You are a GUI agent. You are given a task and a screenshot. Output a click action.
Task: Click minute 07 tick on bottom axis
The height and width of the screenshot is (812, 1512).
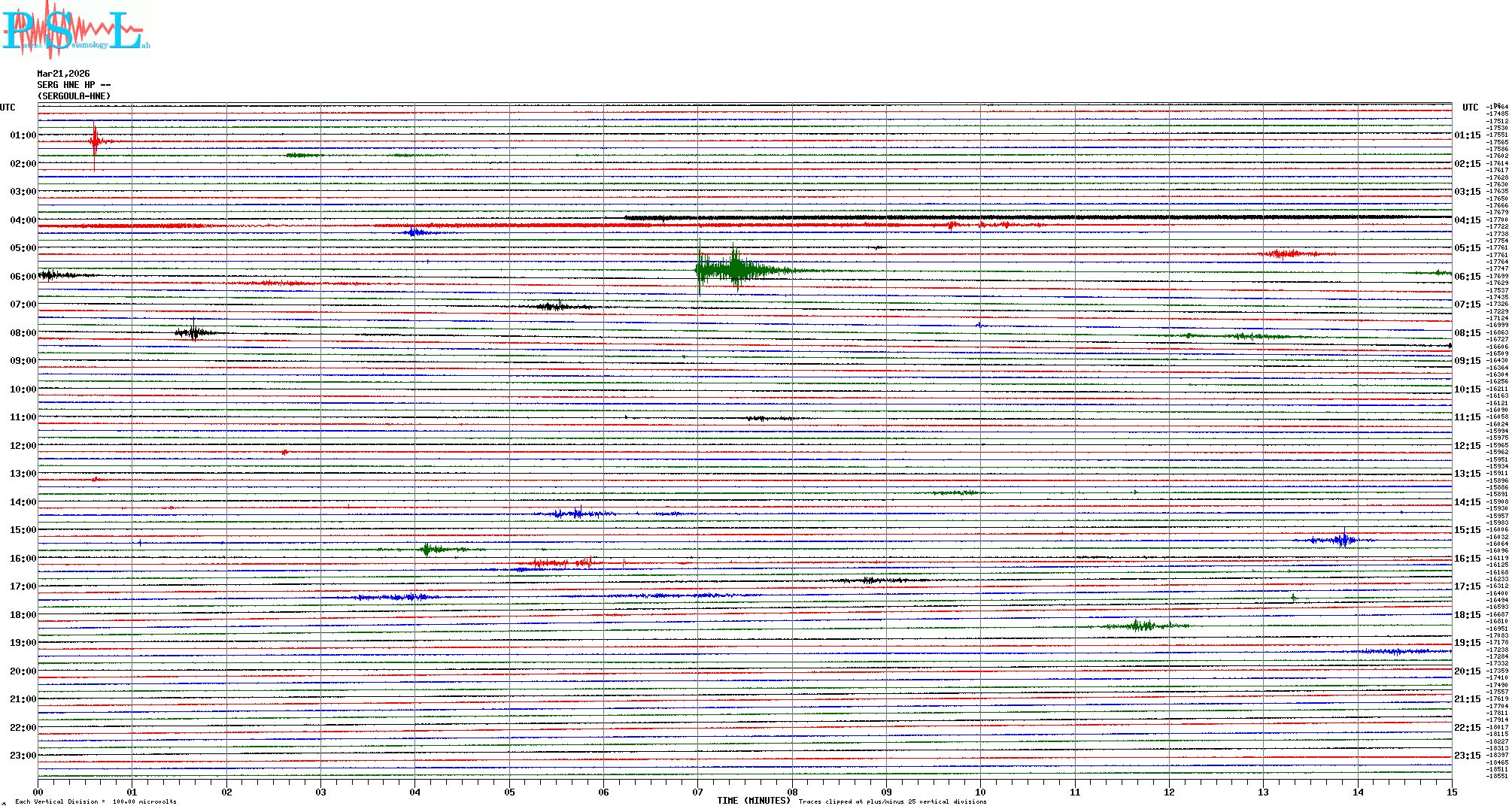[x=698, y=792]
